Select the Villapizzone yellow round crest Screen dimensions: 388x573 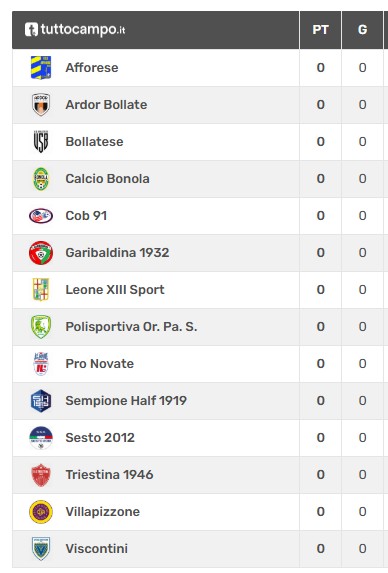click(x=41, y=512)
